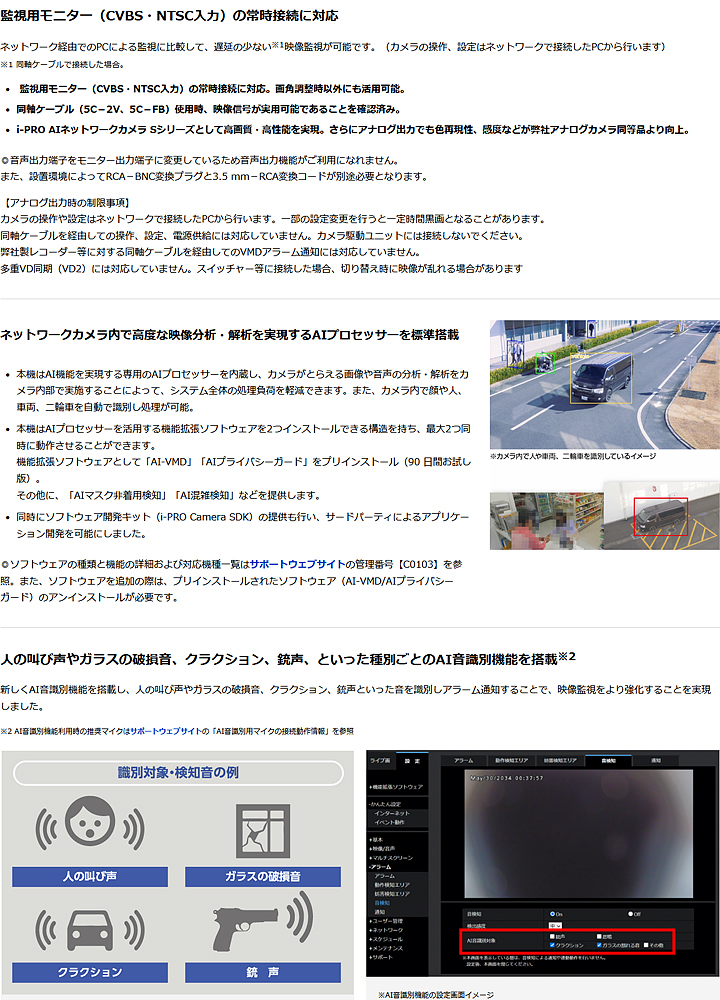
Task: Expand メンテナンス in settings sidebar
Action: pyautogui.click(x=386, y=948)
